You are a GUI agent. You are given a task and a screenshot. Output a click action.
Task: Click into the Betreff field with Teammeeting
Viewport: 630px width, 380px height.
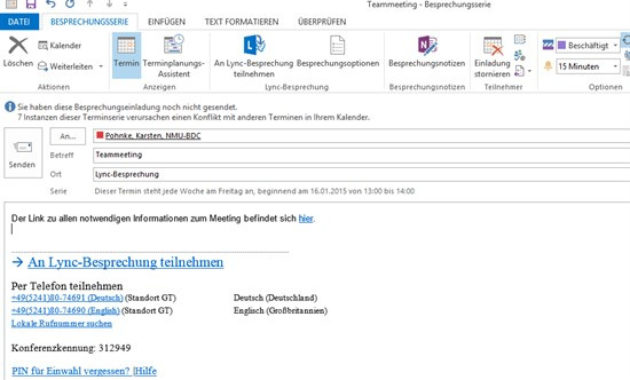[x=361, y=155]
